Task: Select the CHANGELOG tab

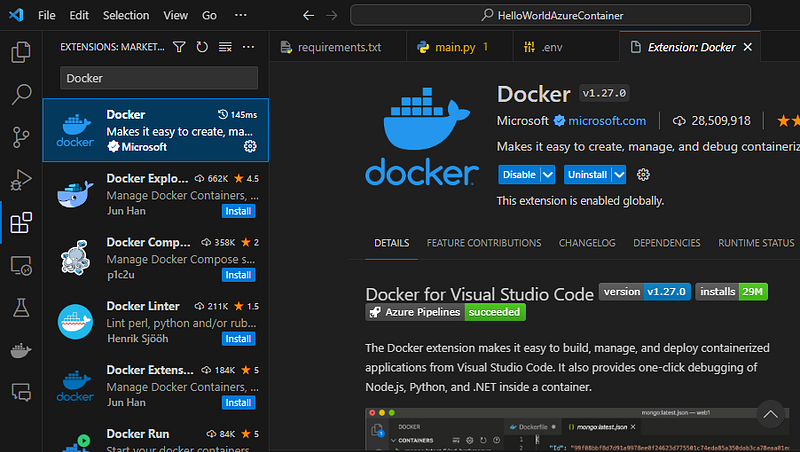Action: point(587,243)
